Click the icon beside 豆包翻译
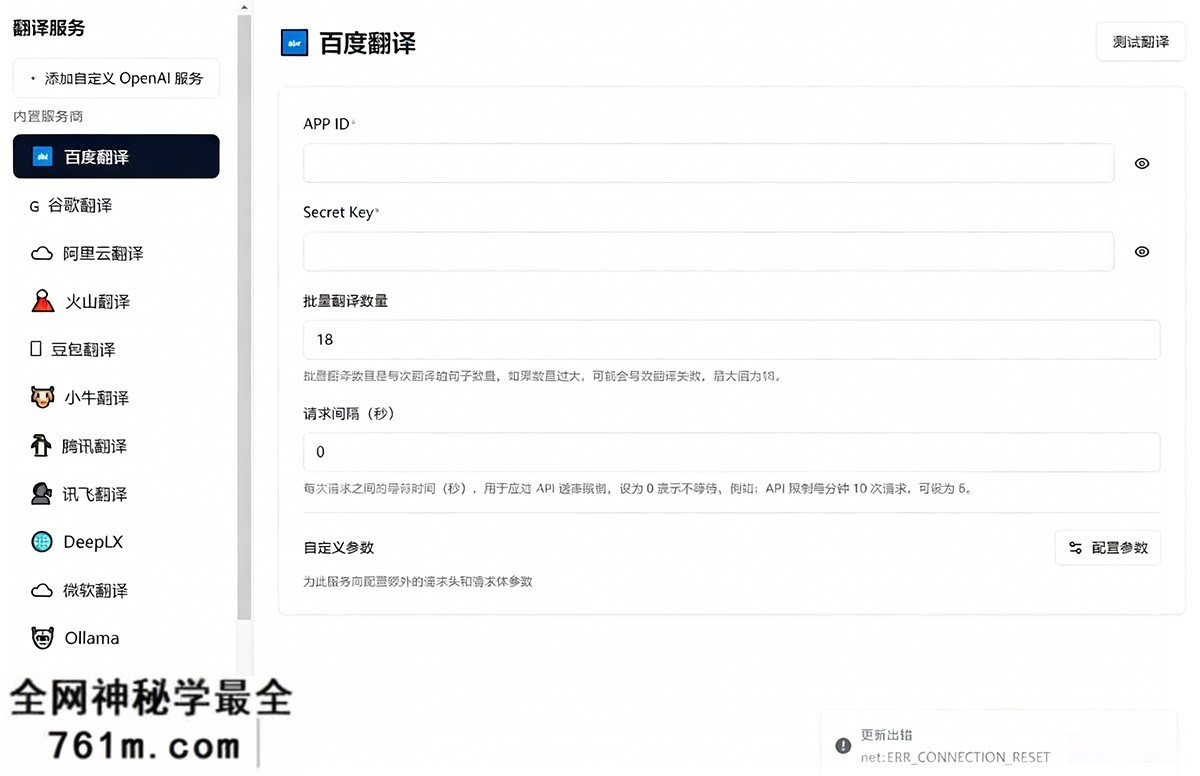 pyautogui.click(x=36, y=349)
